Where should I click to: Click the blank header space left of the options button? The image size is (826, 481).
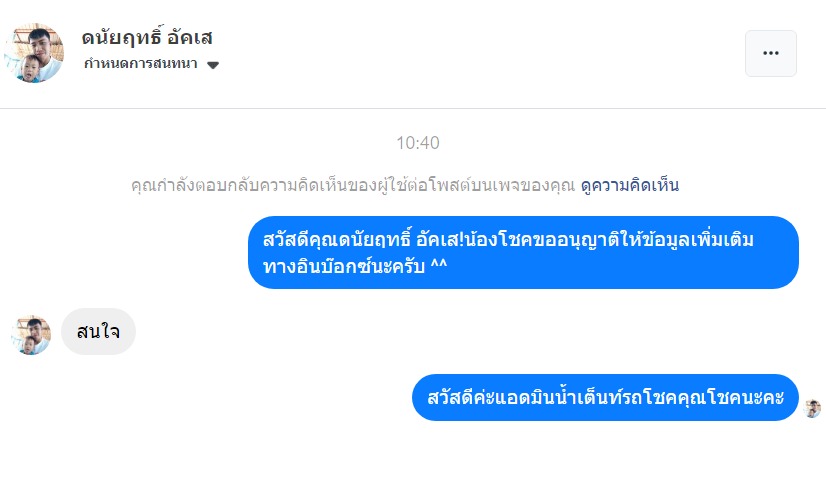480,53
